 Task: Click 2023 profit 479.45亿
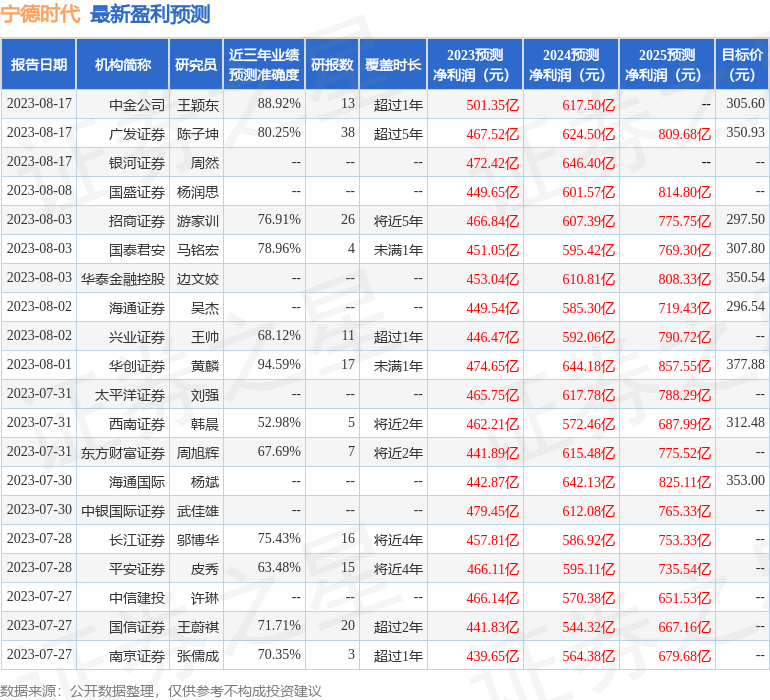tap(493, 510)
